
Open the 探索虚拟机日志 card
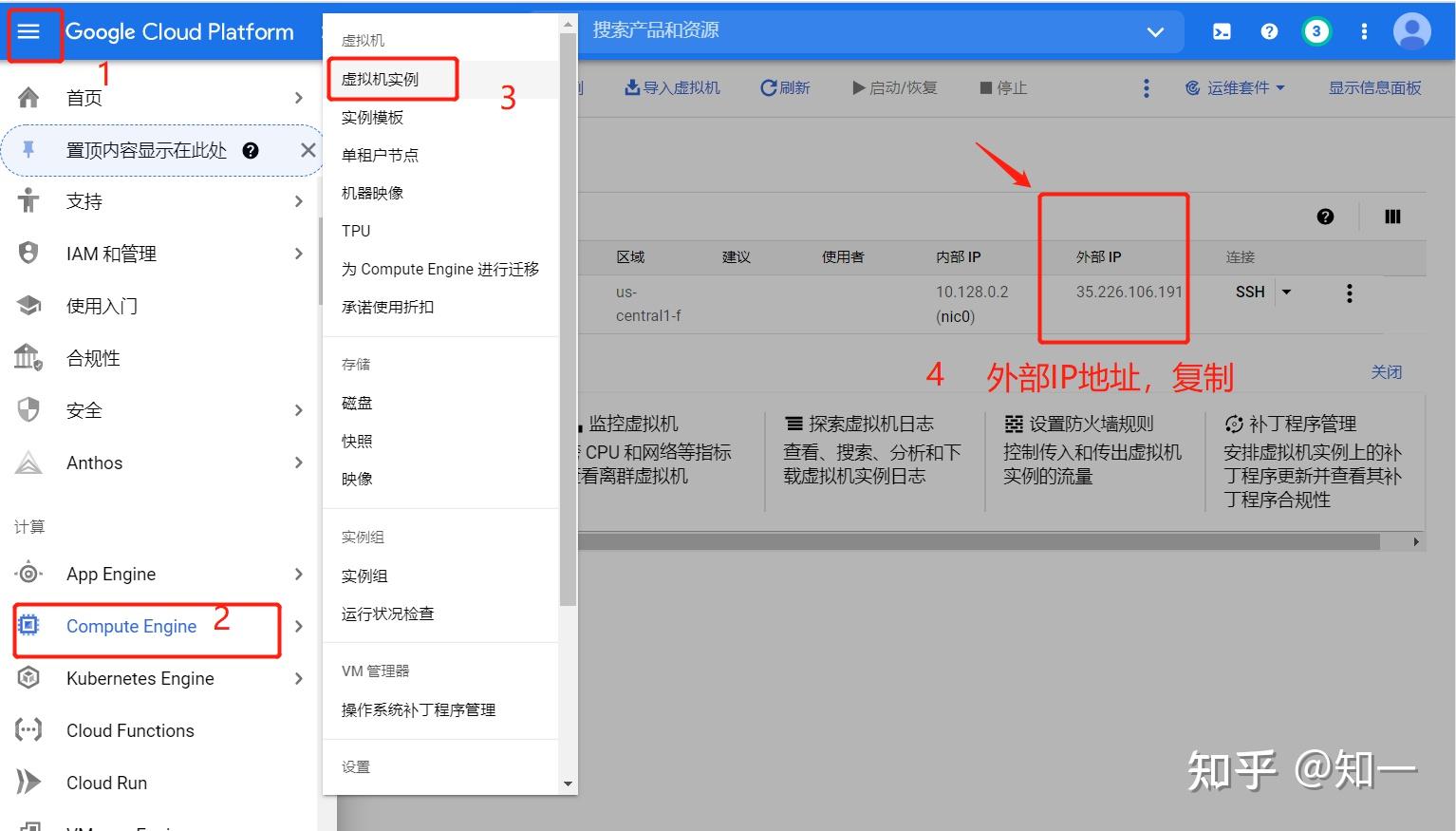pyautogui.click(x=872, y=450)
